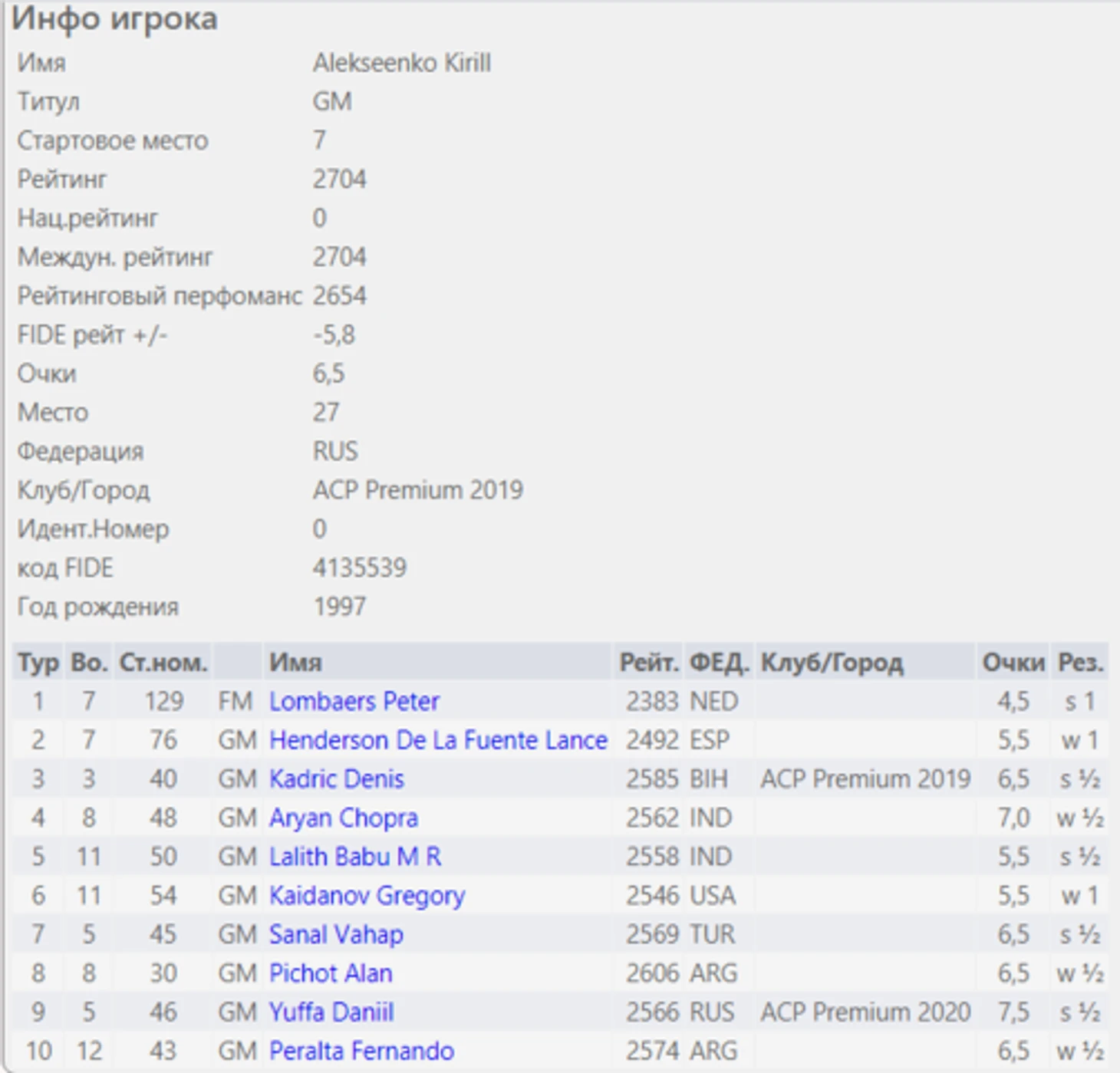Viewport: 1120px width, 1073px height.
Task: Open Lombaers Peter player link
Action: tap(354, 701)
